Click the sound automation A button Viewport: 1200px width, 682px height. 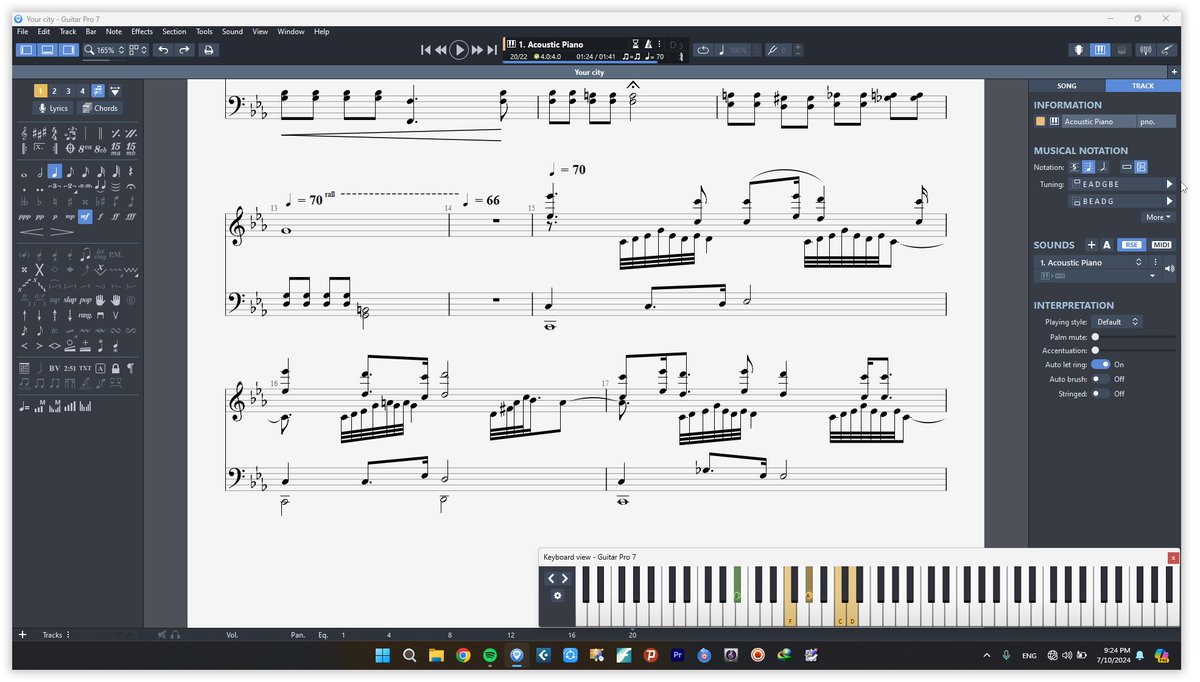click(1107, 245)
